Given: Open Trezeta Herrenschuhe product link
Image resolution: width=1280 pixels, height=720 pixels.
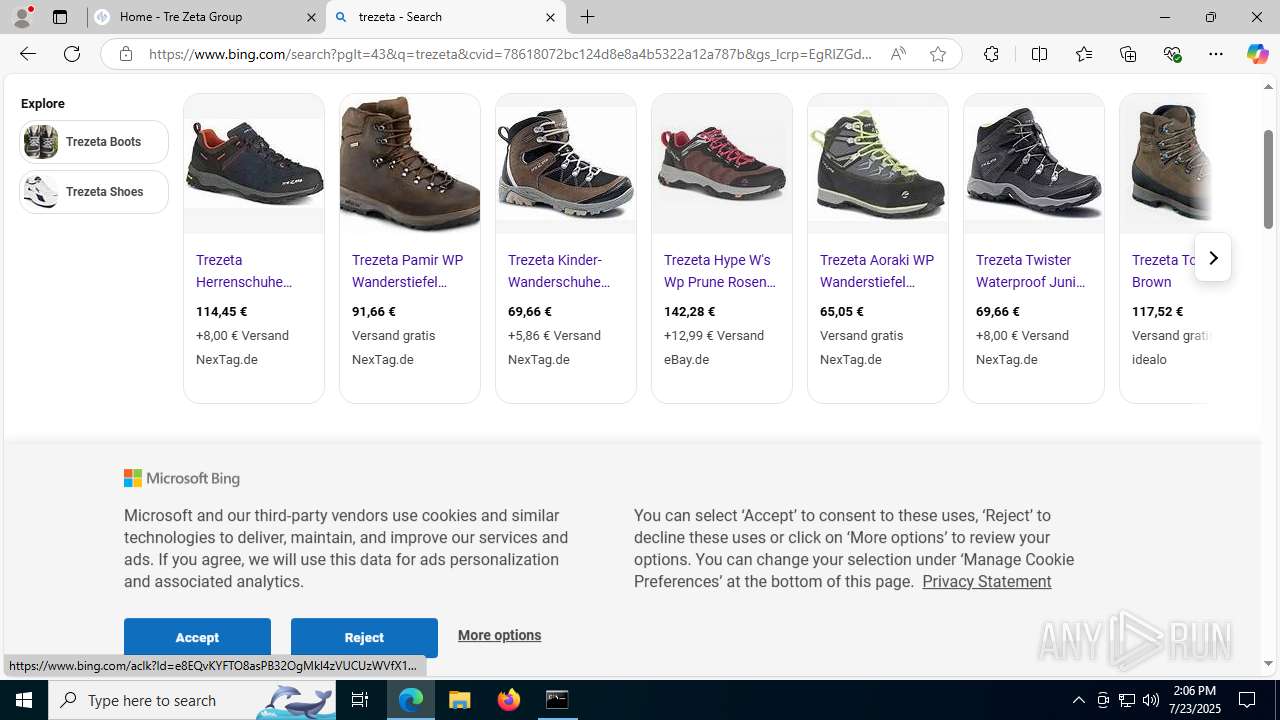Looking at the screenshot, I should [x=244, y=271].
